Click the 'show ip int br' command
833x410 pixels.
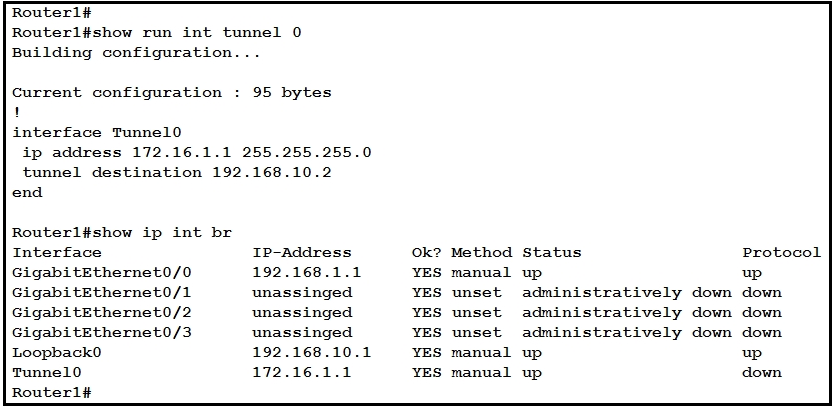121,232
